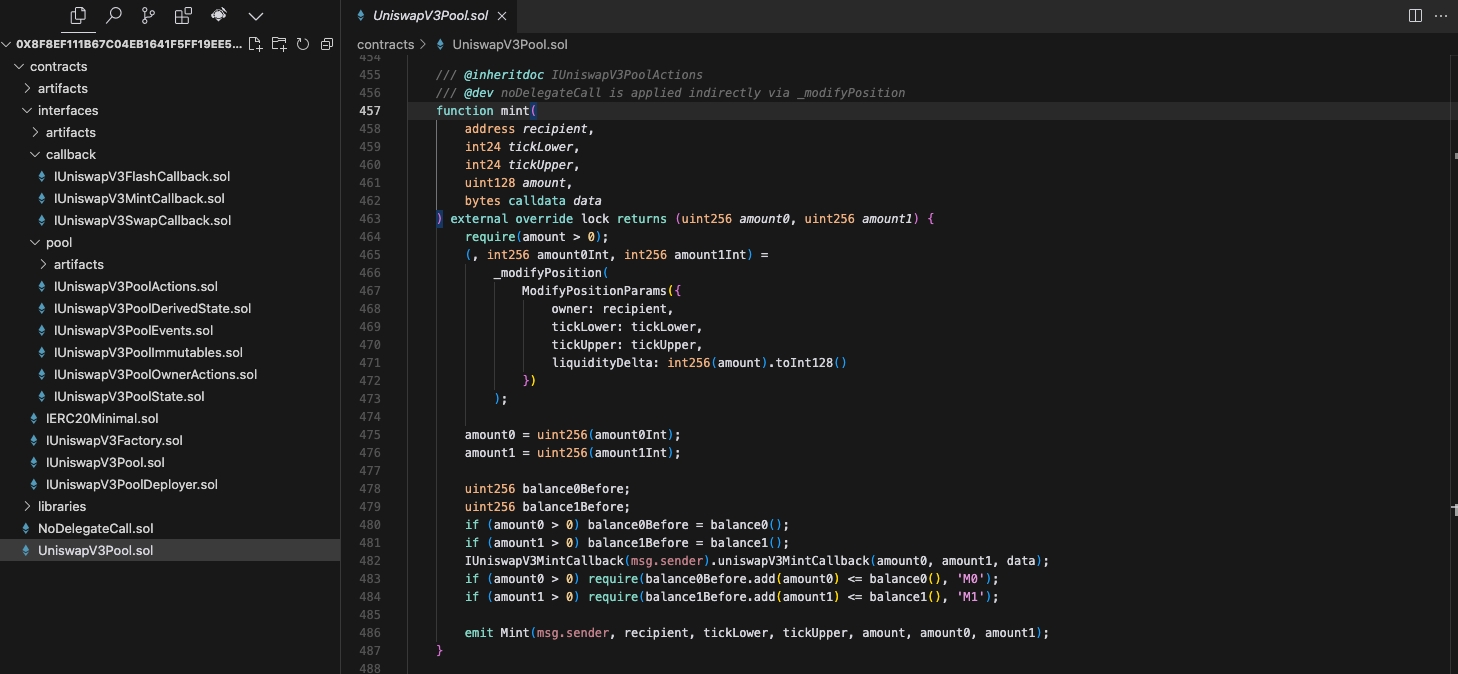Open IUniswapV3PoolDeployer.sol file

pyautogui.click(x=132, y=484)
